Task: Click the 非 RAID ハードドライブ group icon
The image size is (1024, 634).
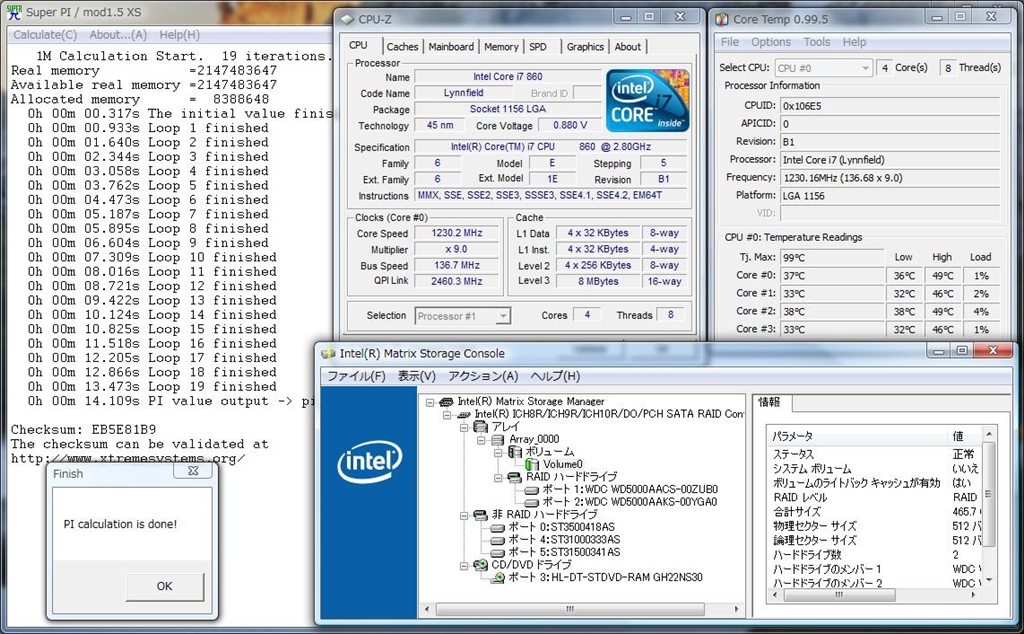Action: point(481,515)
